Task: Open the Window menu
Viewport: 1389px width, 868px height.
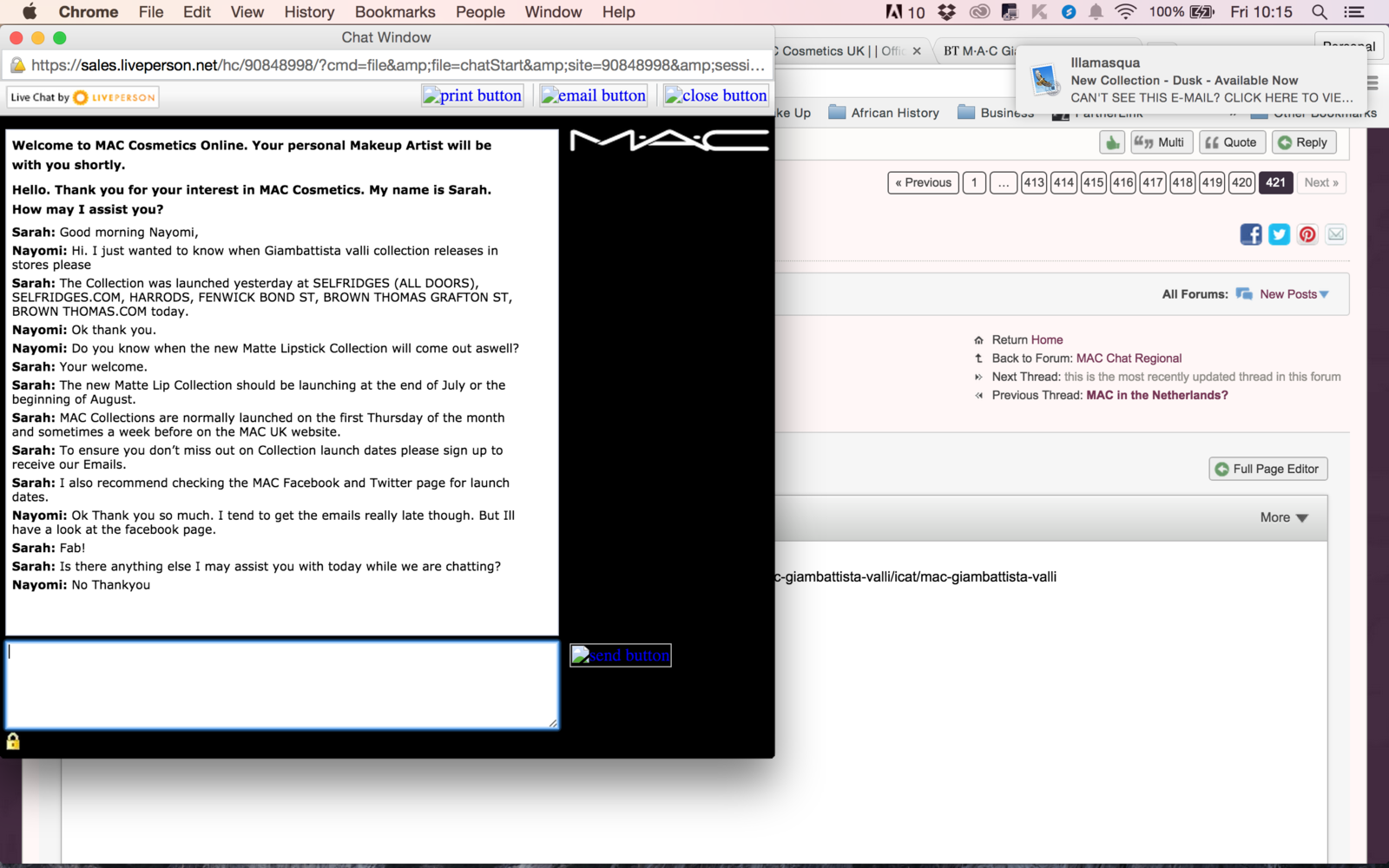Action: tap(553, 12)
